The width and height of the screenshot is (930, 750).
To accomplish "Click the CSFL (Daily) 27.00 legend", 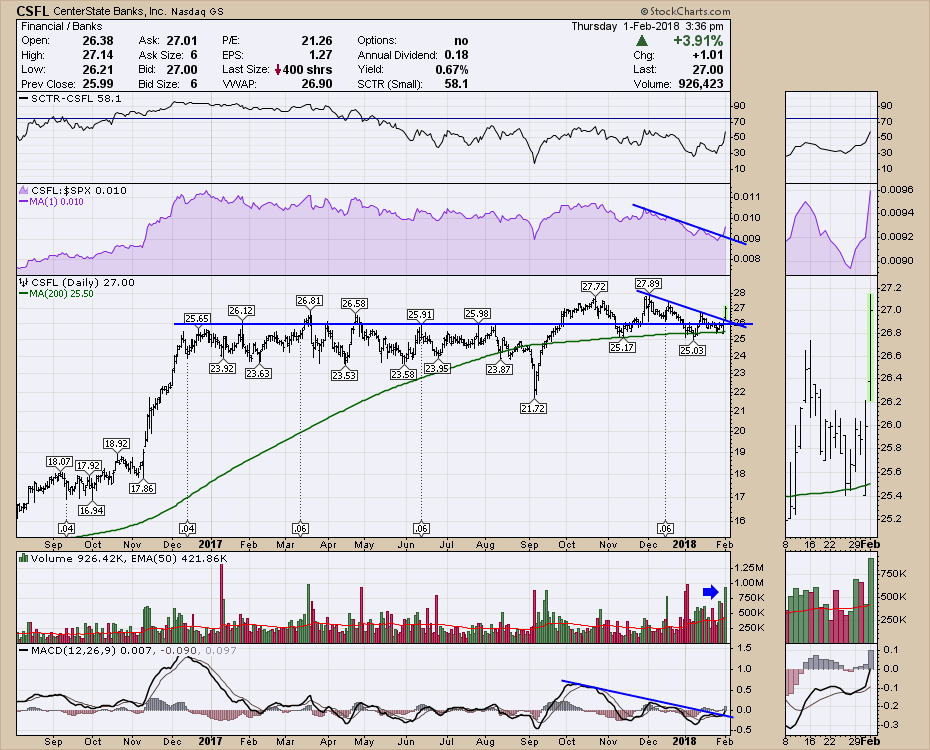I will pos(78,282).
